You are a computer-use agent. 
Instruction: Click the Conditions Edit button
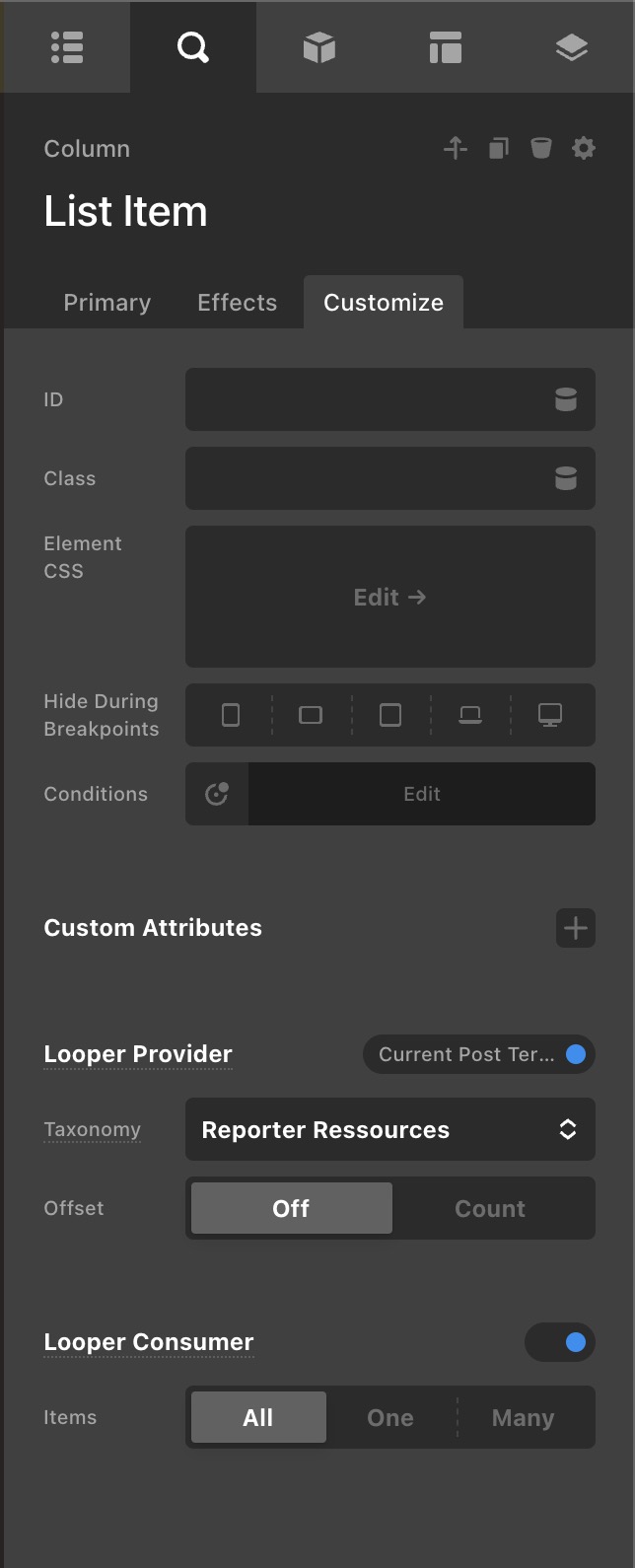tap(421, 794)
